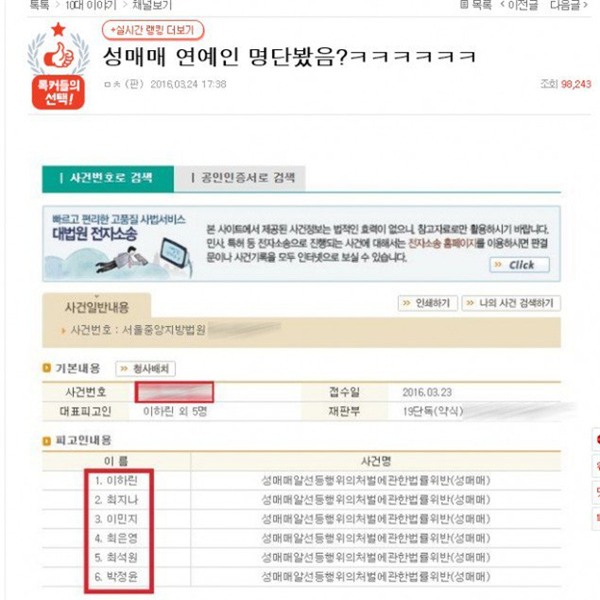Click the list icon beside 목록
Image resolution: width=600 pixels, height=600 pixels.
click(x=464, y=4)
